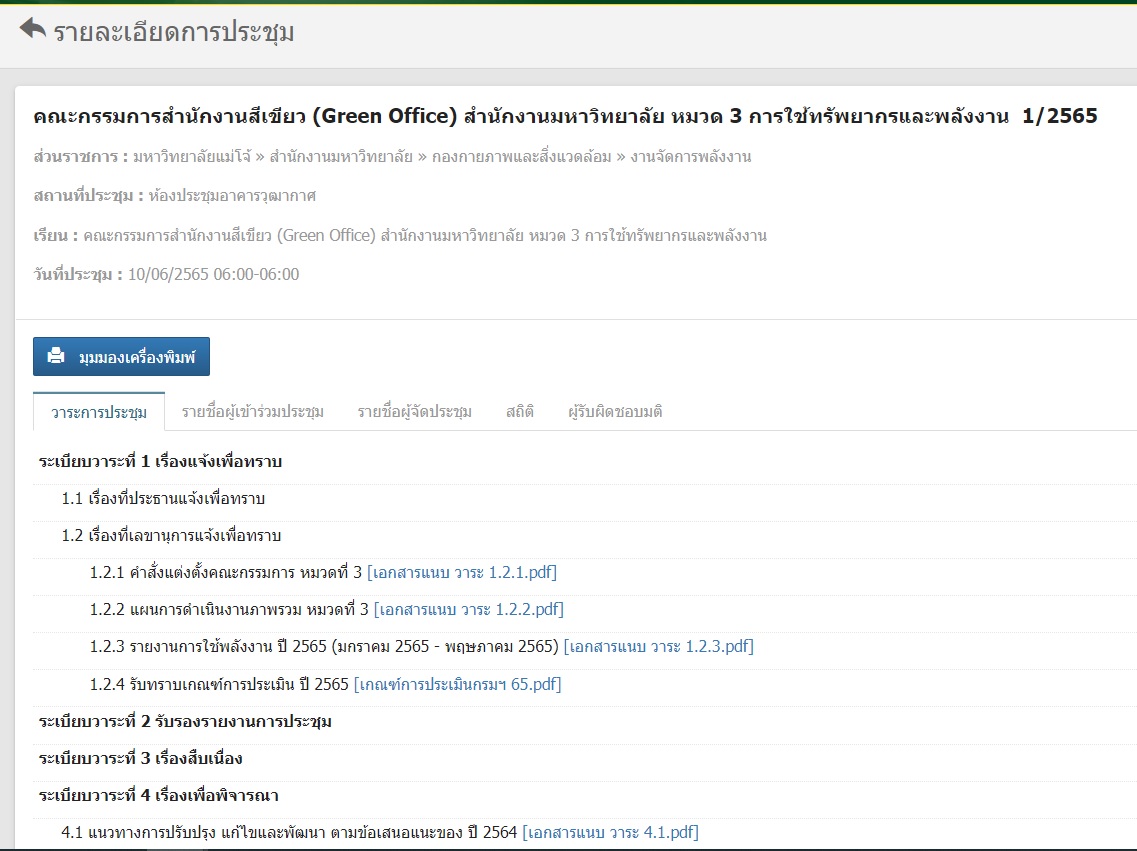Click the รายละเอียดการประชุม page title
Viewport: 1137px width, 851px height.
click(174, 32)
